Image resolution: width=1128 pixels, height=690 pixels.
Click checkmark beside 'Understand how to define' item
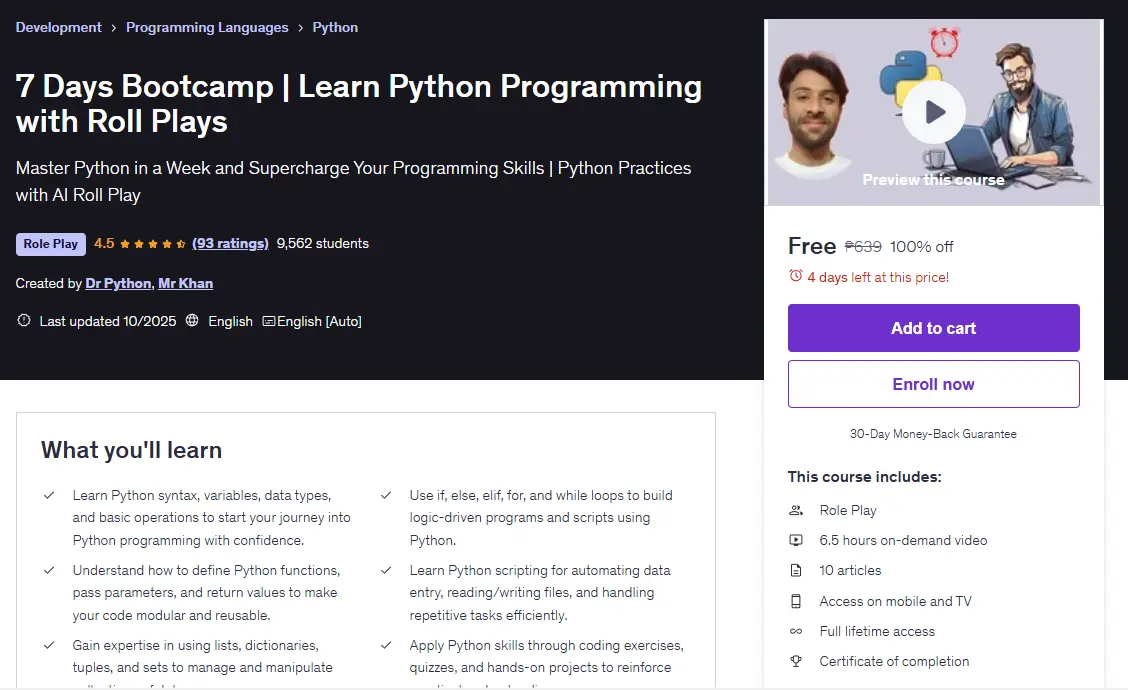[x=49, y=570]
